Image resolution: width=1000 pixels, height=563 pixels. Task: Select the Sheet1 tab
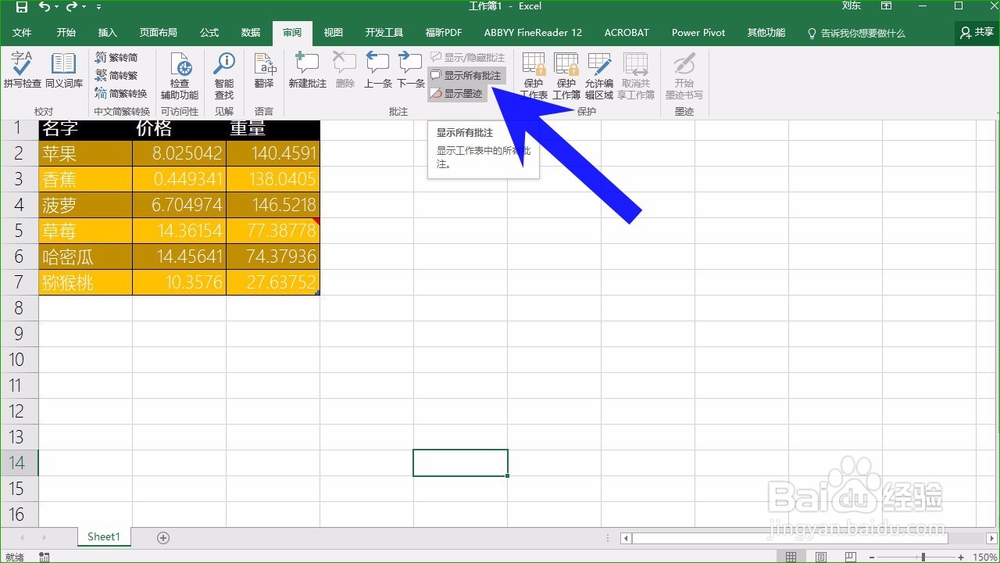pos(103,537)
